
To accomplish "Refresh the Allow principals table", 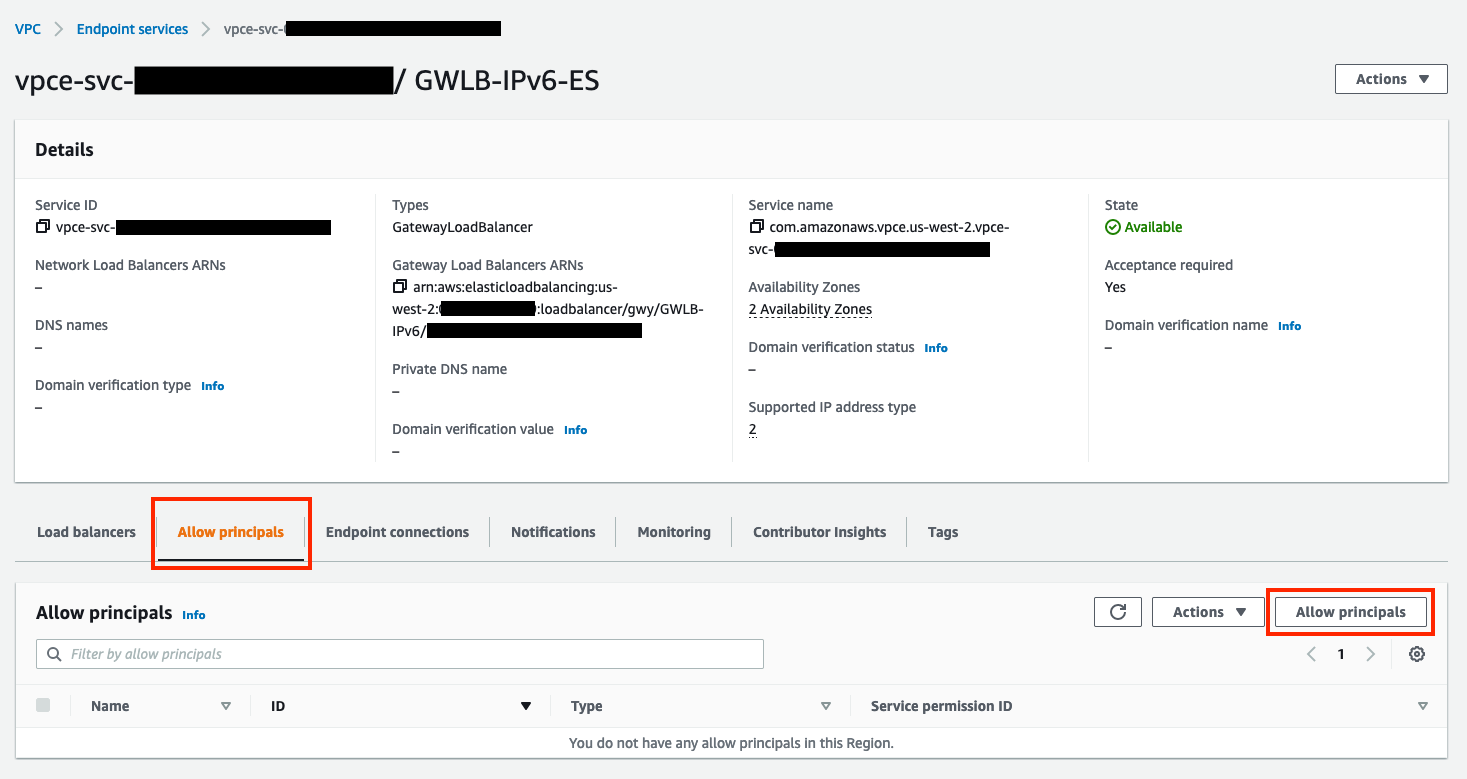I will click(1117, 611).
